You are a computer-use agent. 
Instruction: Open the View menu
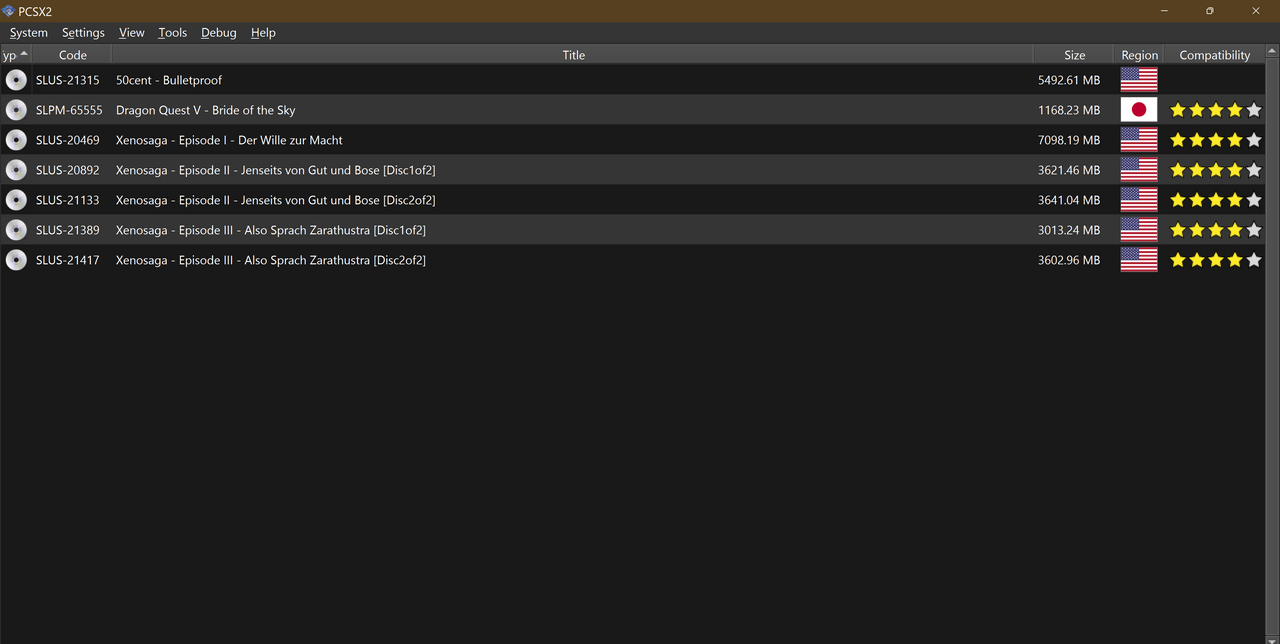pos(132,33)
